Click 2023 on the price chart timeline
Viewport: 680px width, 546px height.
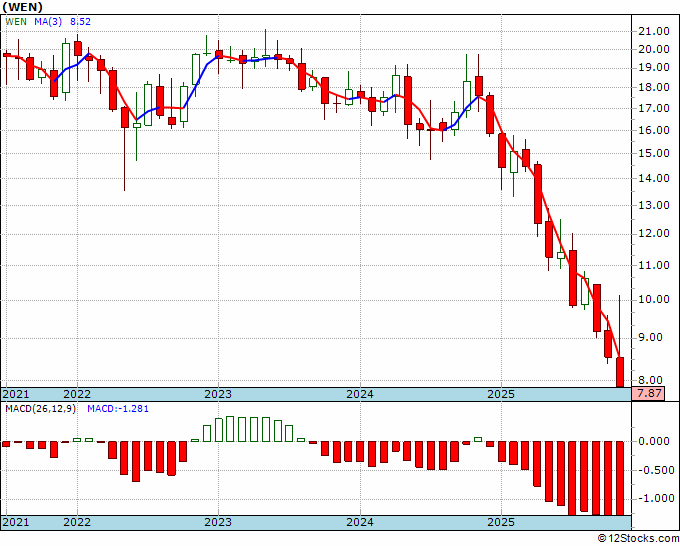tap(218, 394)
